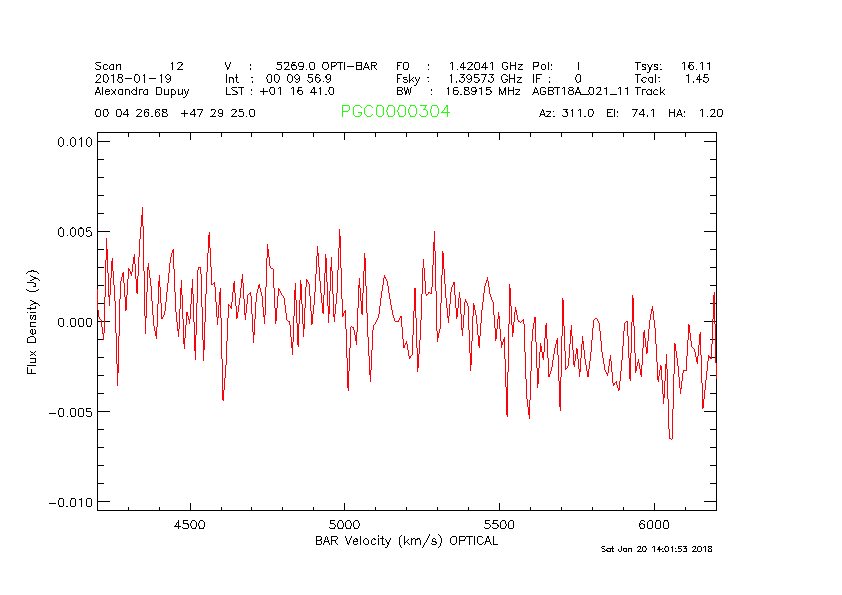
Task: Click the Tcal value 1.45
Action: point(697,78)
